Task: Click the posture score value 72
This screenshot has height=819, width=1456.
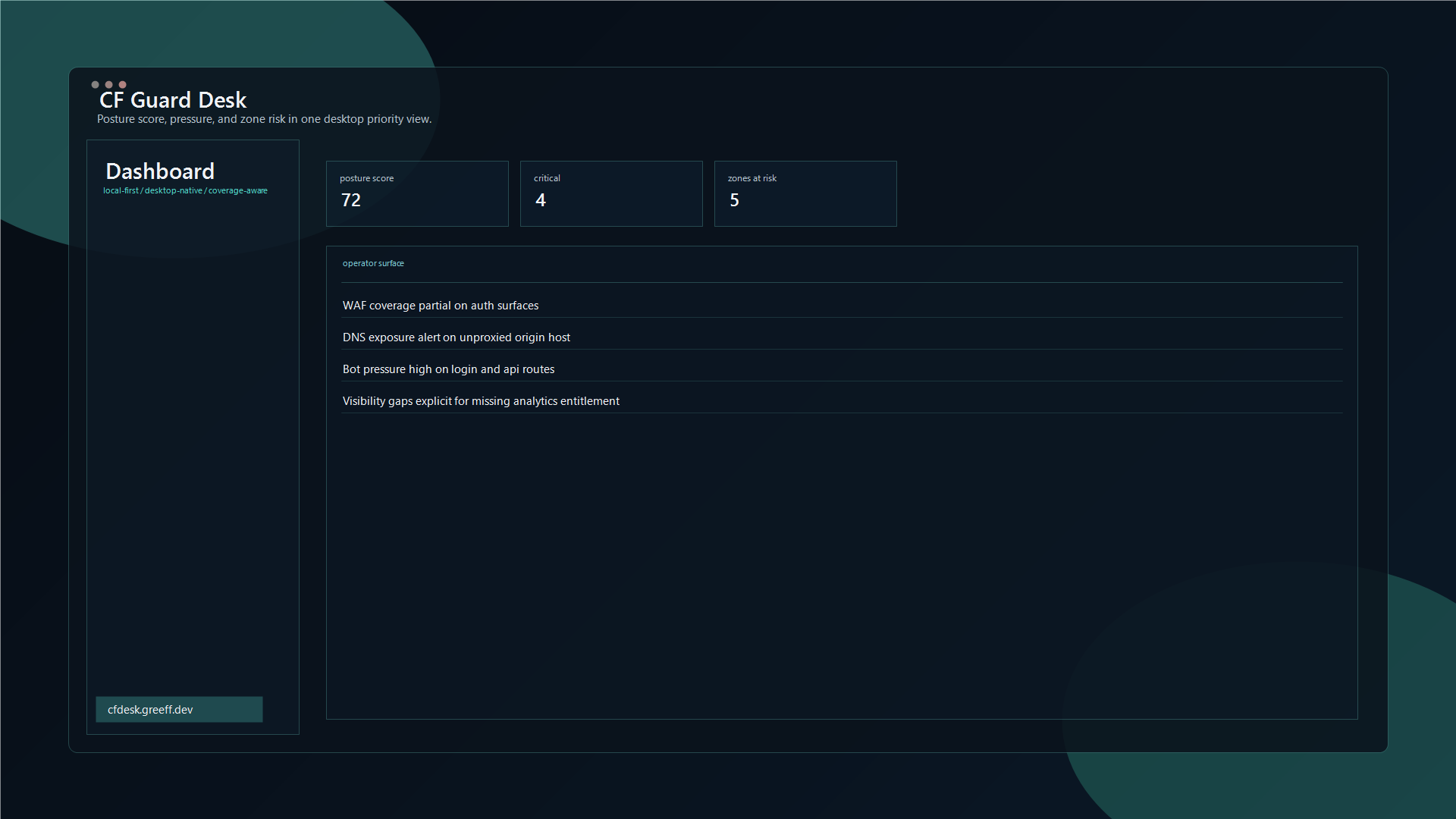Action: [351, 200]
